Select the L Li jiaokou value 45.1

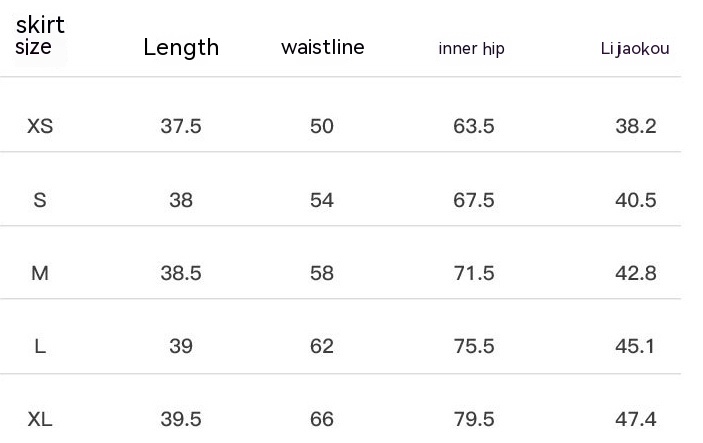(x=635, y=346)
